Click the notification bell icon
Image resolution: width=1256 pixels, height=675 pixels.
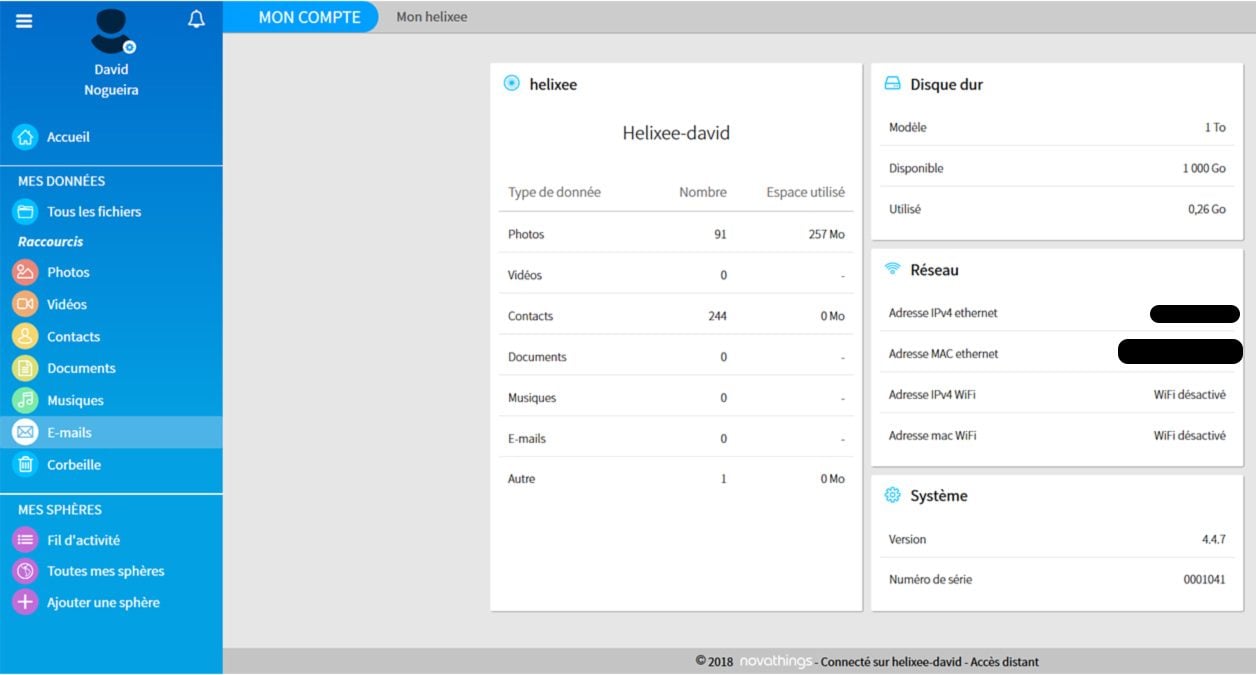tap(197, 19)
